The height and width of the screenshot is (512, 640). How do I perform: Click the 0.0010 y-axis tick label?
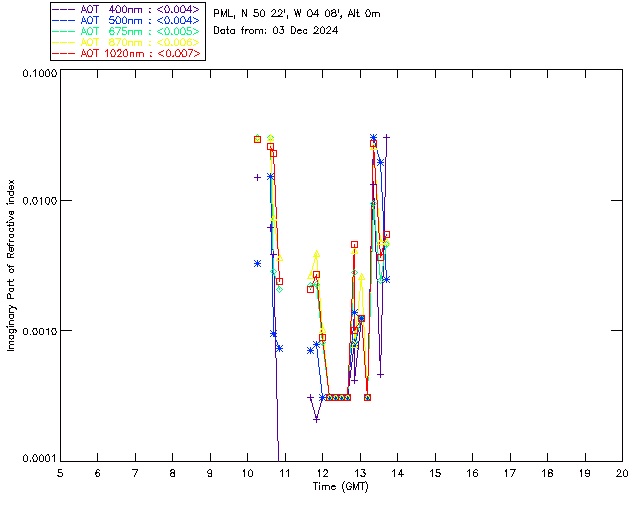point(39,331)
